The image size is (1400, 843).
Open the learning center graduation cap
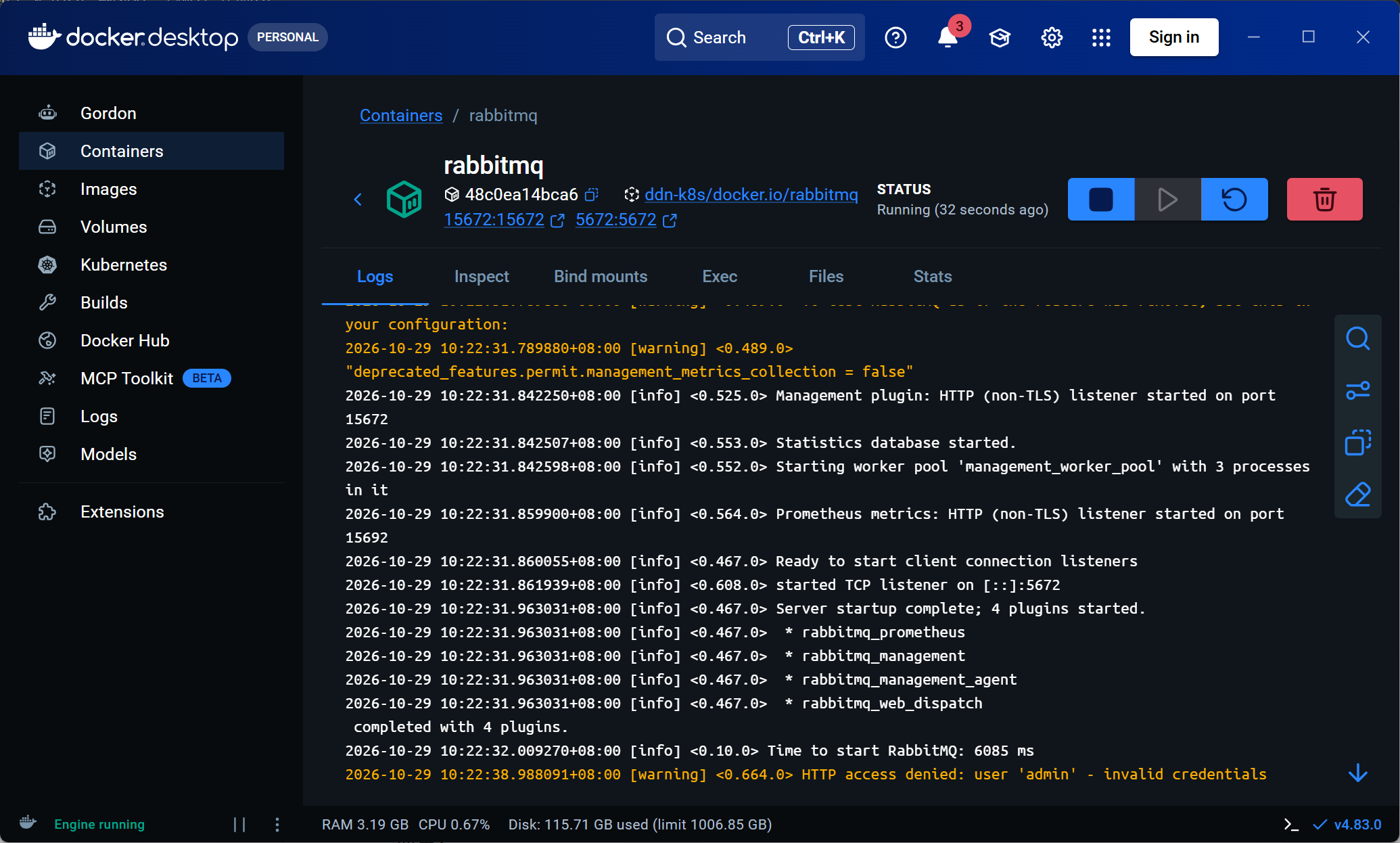coord(1000,37)
